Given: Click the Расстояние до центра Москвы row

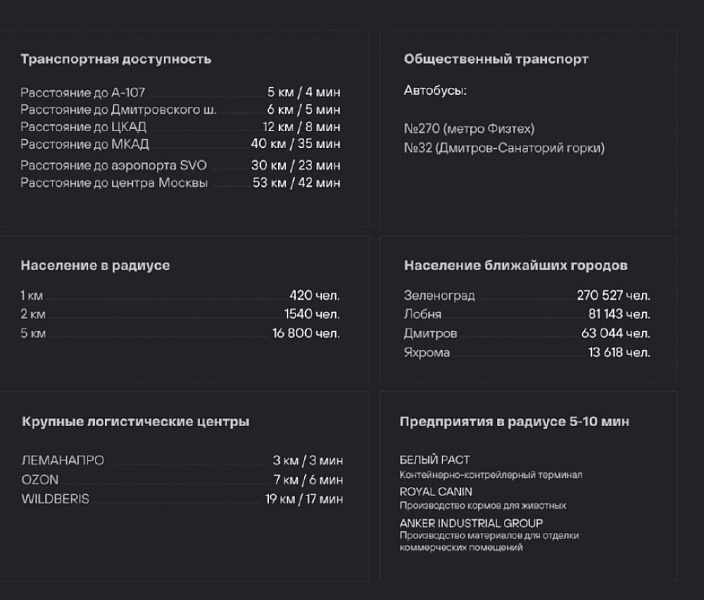Looking at the screenshot, I should (180, 183).
